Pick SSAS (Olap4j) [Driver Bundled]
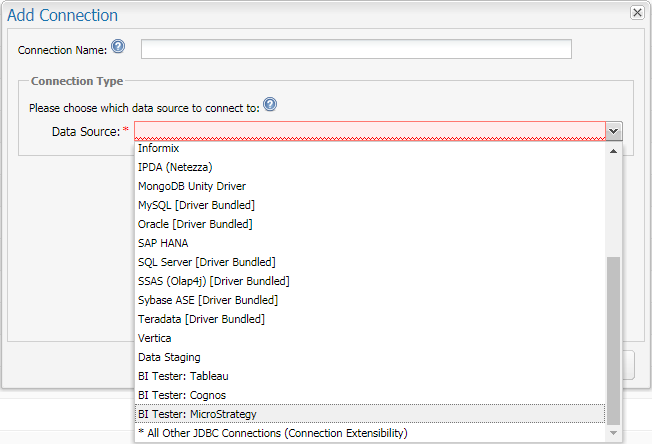 213,281
